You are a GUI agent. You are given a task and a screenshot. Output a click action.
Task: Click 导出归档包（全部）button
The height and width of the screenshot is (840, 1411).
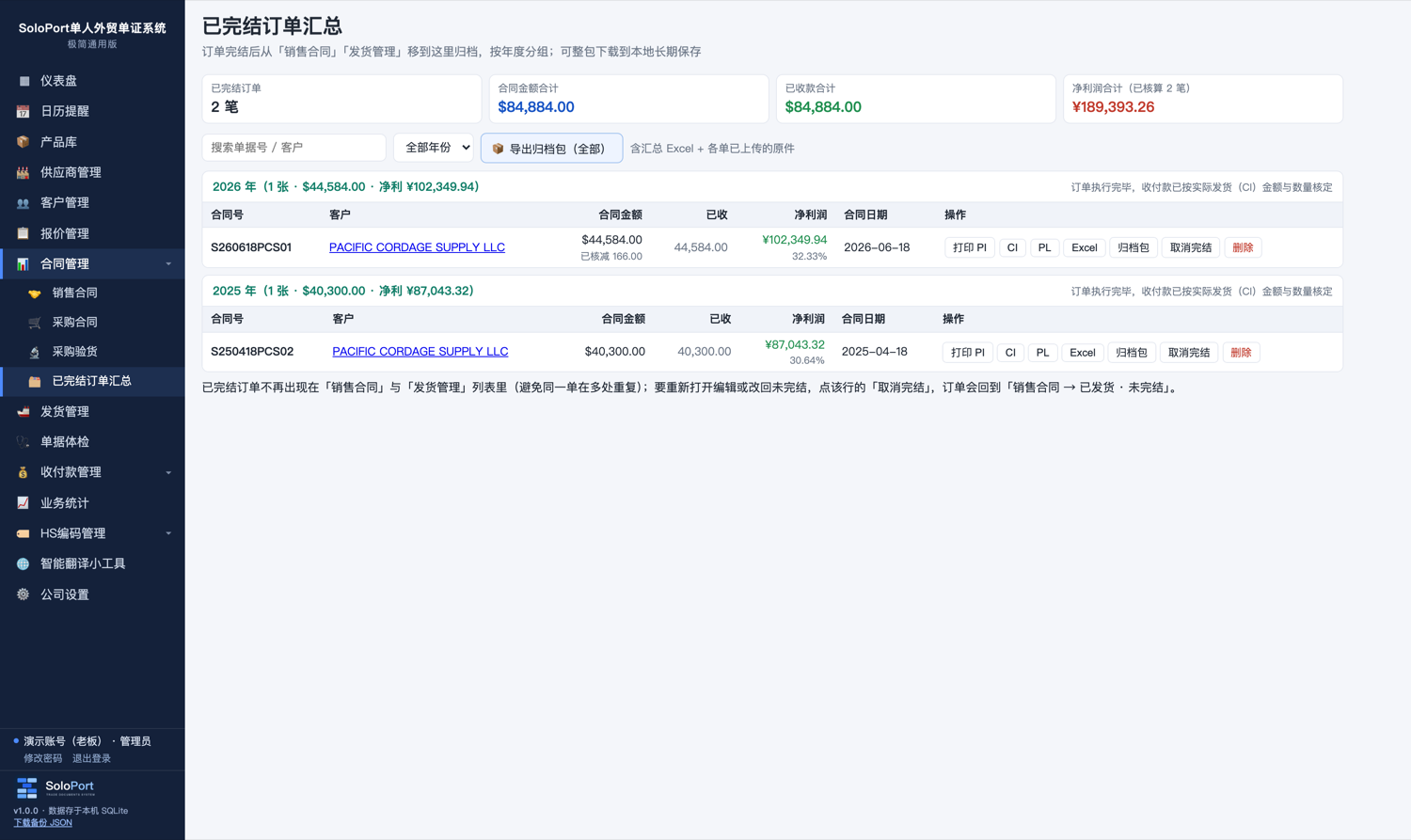(551, 148)
